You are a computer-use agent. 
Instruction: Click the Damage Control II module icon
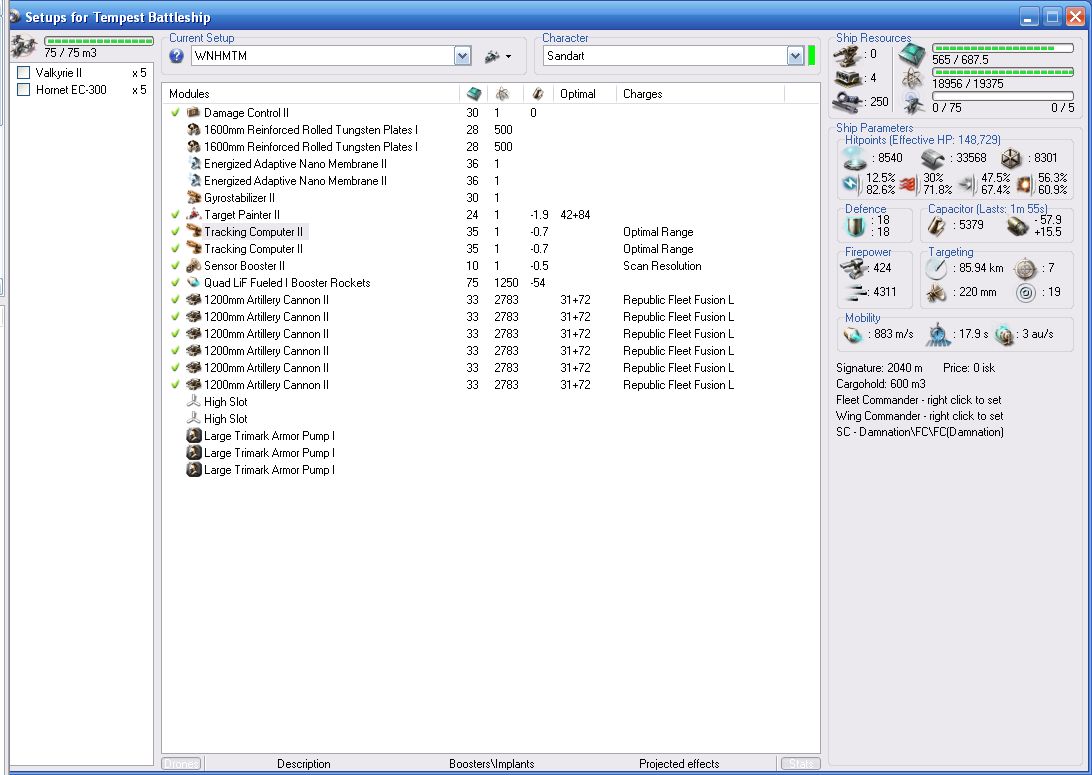[x=194, y=113]
